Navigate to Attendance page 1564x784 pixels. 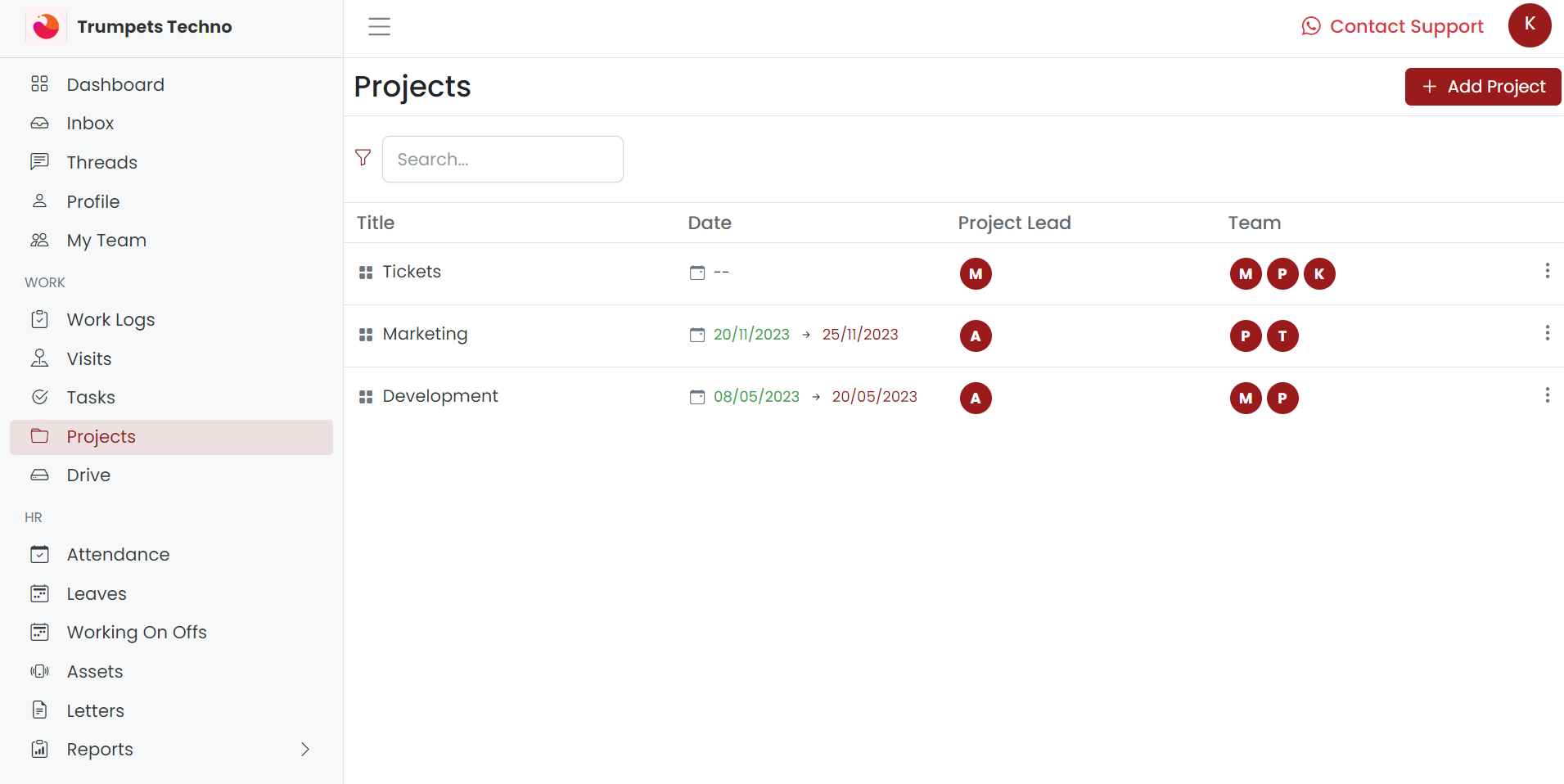pyautogui.click(x=118, y=554)
